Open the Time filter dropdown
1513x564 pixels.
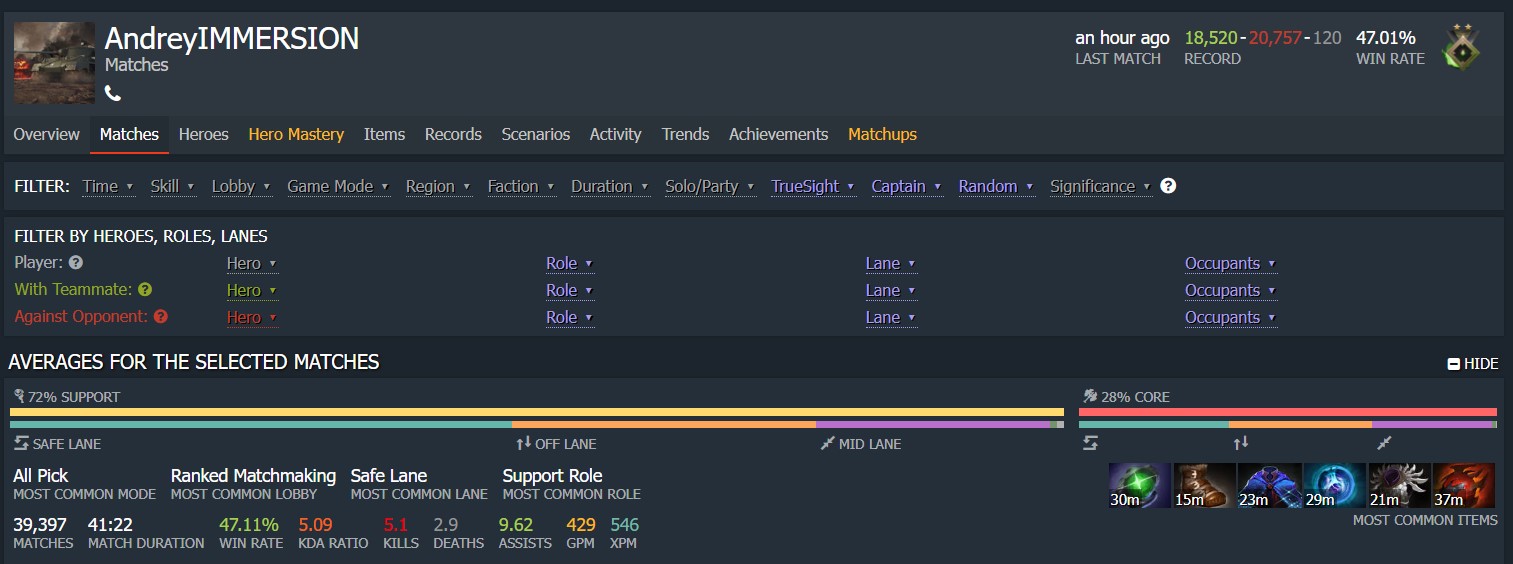pyautogui.click(x=108, y=186)
